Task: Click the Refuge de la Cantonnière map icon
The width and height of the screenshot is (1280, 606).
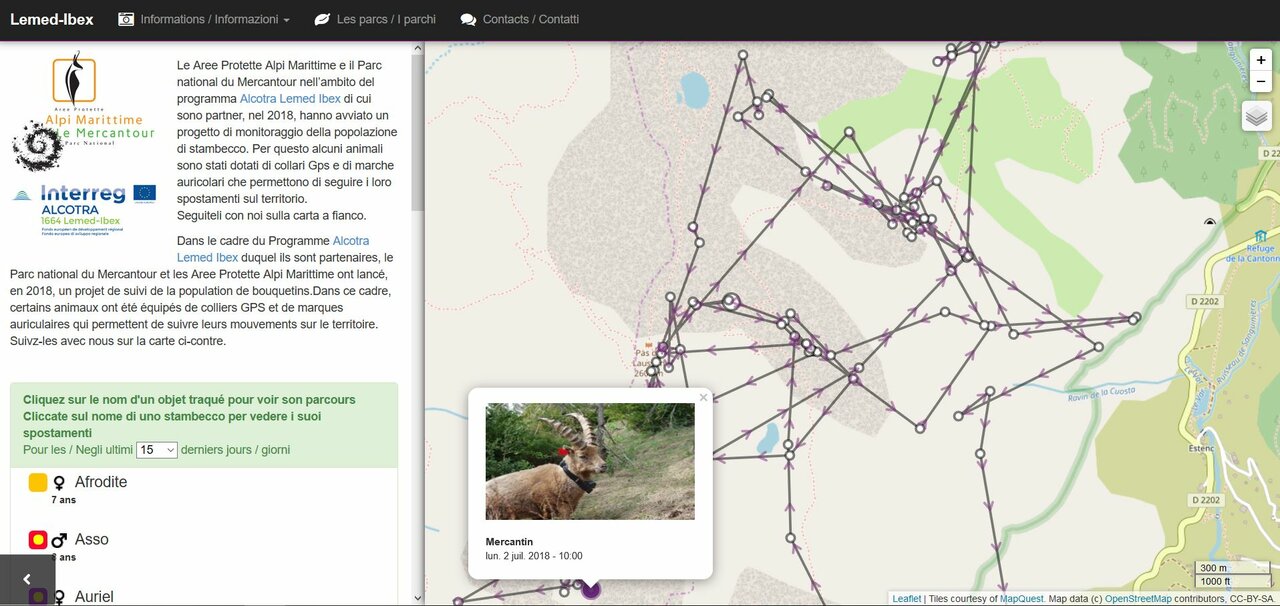Action: pyautogui.click(x=1259, y=236)
